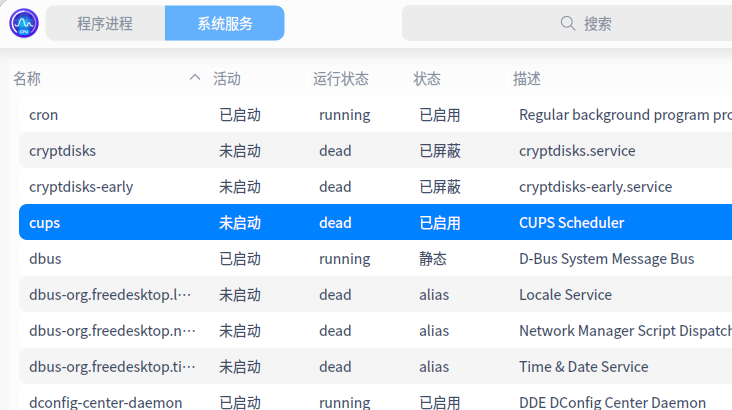Toggle the 名称 column sort arrow

click(x=195, y=78)
